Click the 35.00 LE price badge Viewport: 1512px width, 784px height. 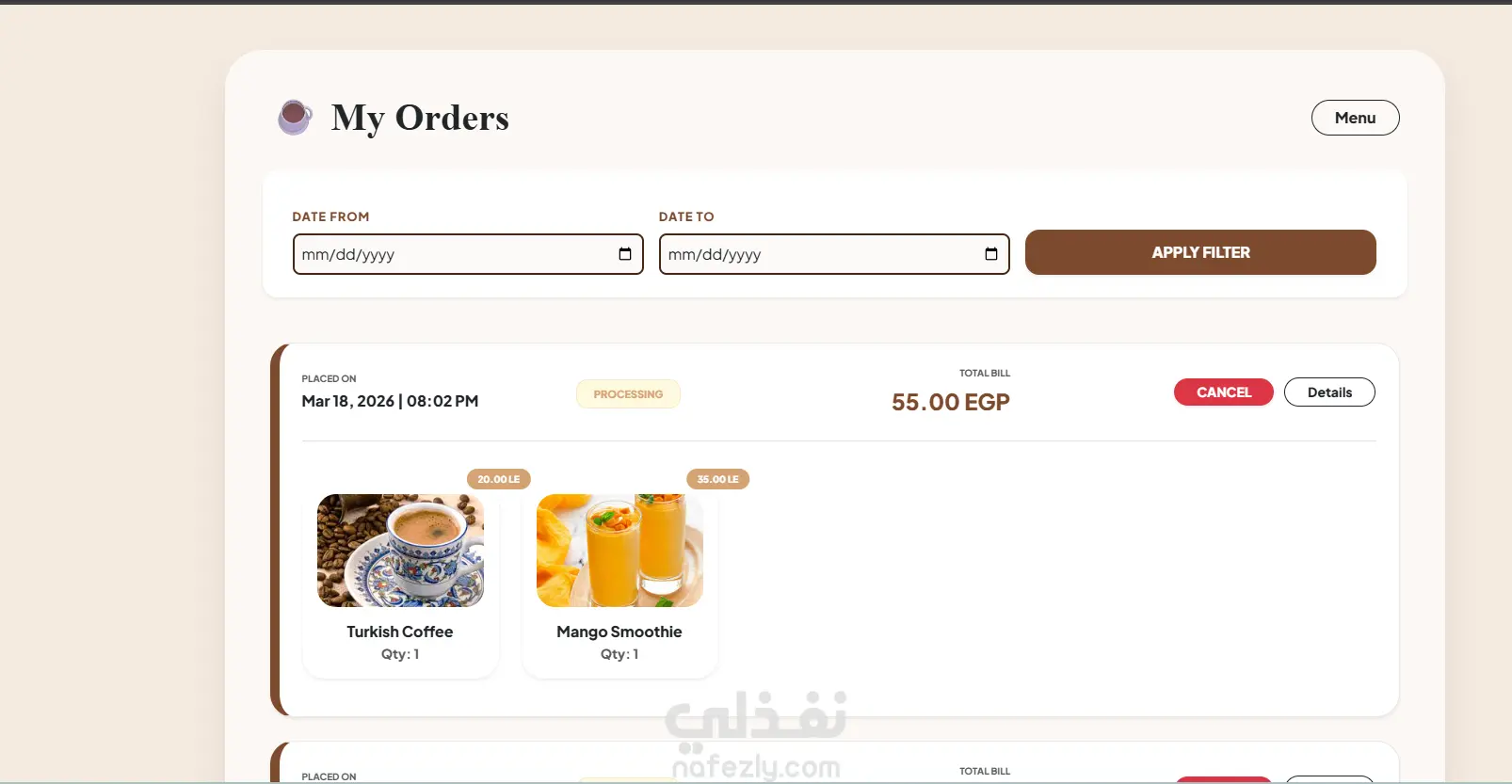717,479
